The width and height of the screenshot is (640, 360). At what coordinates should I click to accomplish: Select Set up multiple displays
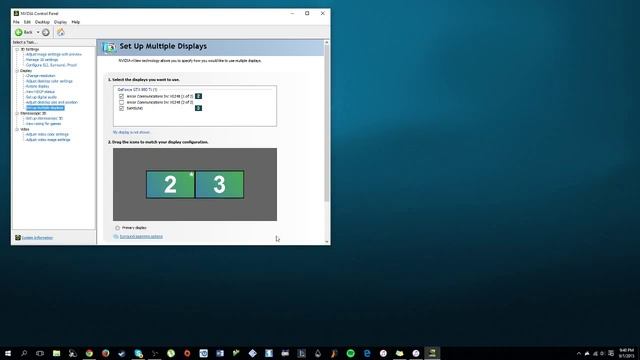[x=45, y=108]
